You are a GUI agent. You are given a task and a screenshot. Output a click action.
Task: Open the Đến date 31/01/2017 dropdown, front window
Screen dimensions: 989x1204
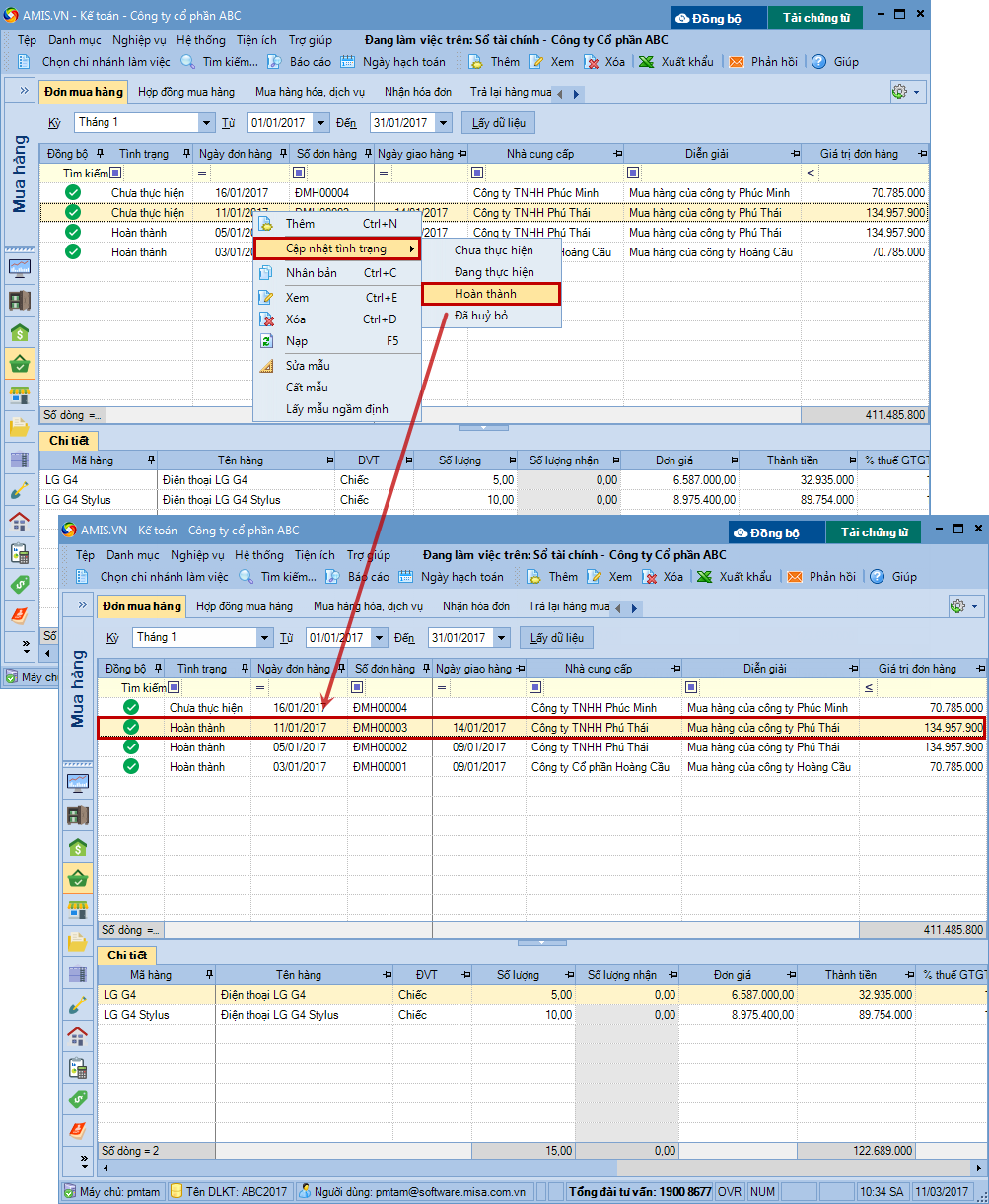click(x=501, y=638)
